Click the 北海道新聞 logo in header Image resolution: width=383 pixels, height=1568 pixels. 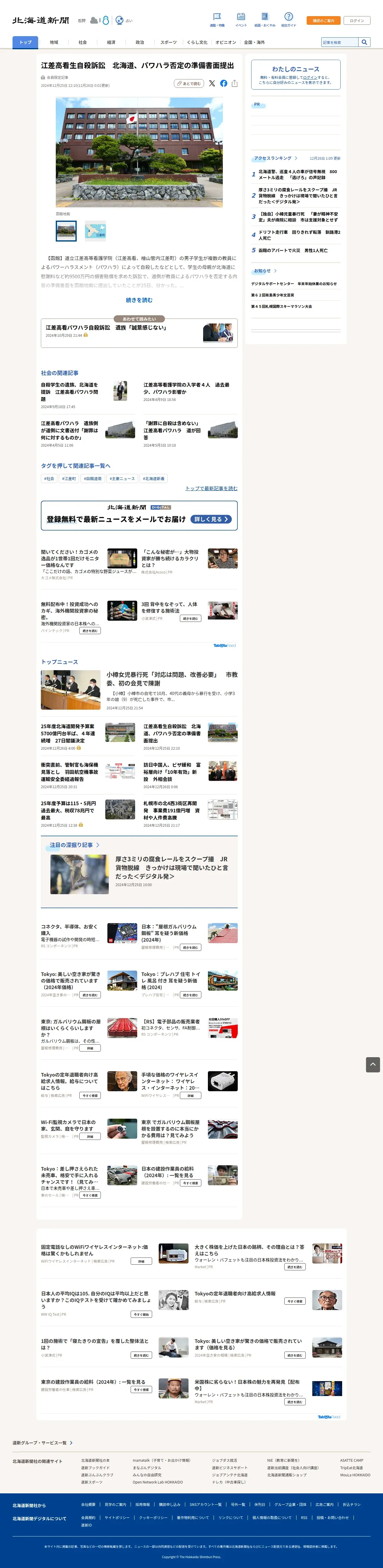(x=41, y=20)
